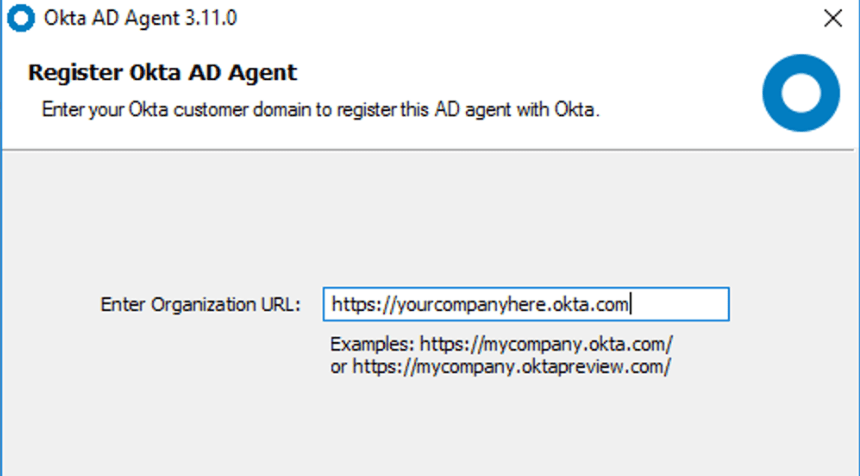The height and width of the screenshot is (476, 860).
Task: Click the "Okta AD Agent 3.11.0" window title
Action: (x=140, y=18)
